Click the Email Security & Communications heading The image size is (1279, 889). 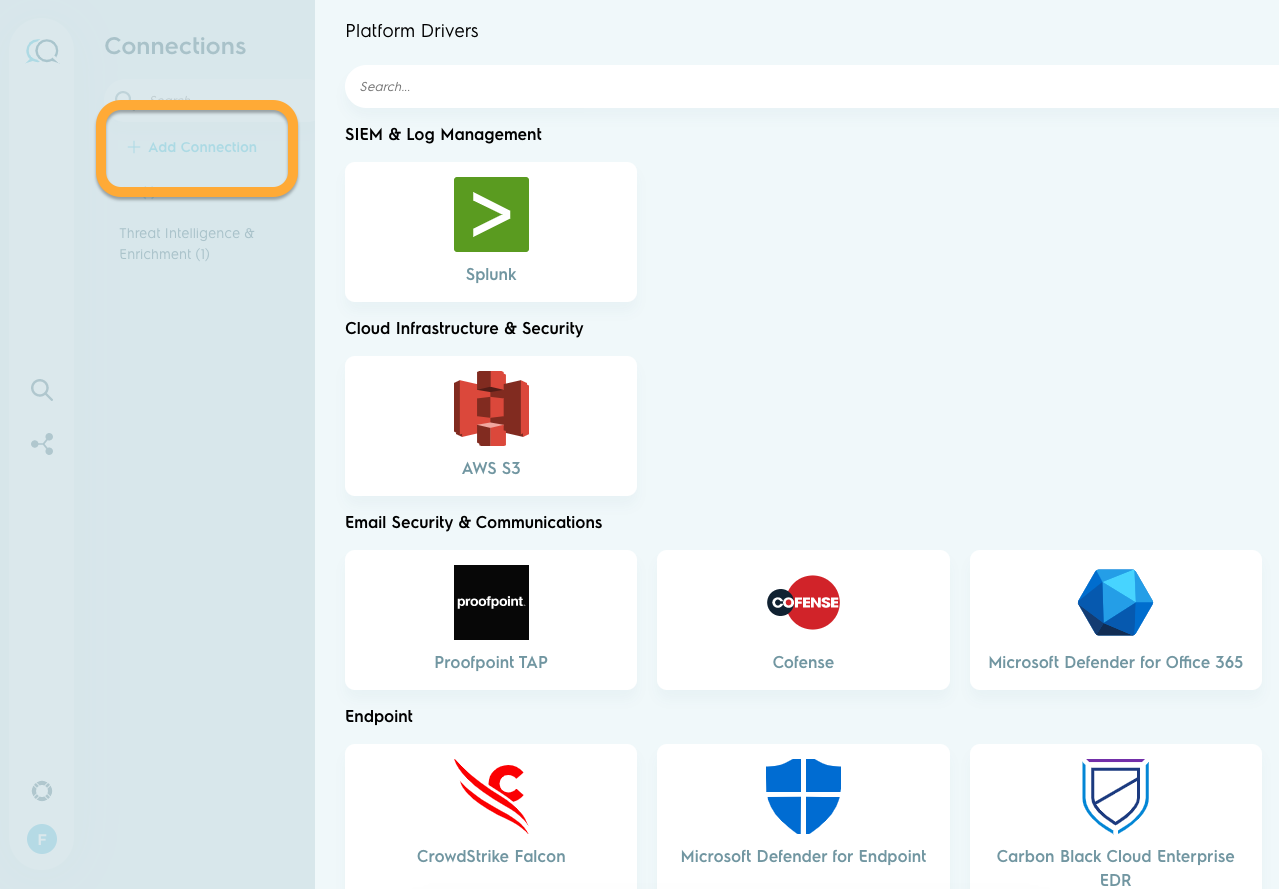[473, 522]
